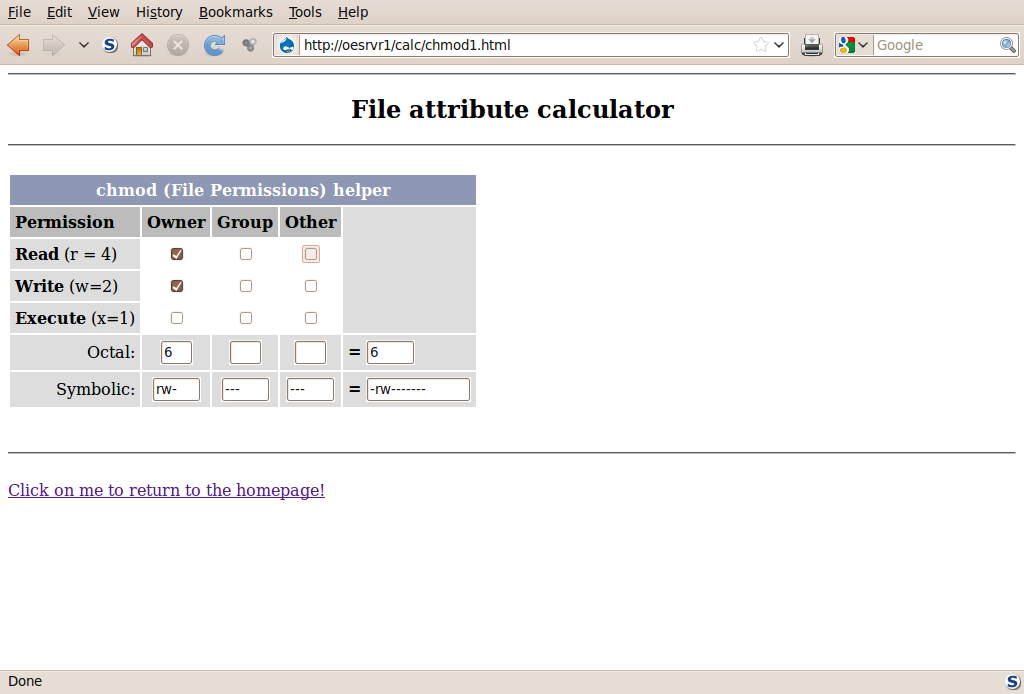Click the Home toolbar icon

point(142,45)
